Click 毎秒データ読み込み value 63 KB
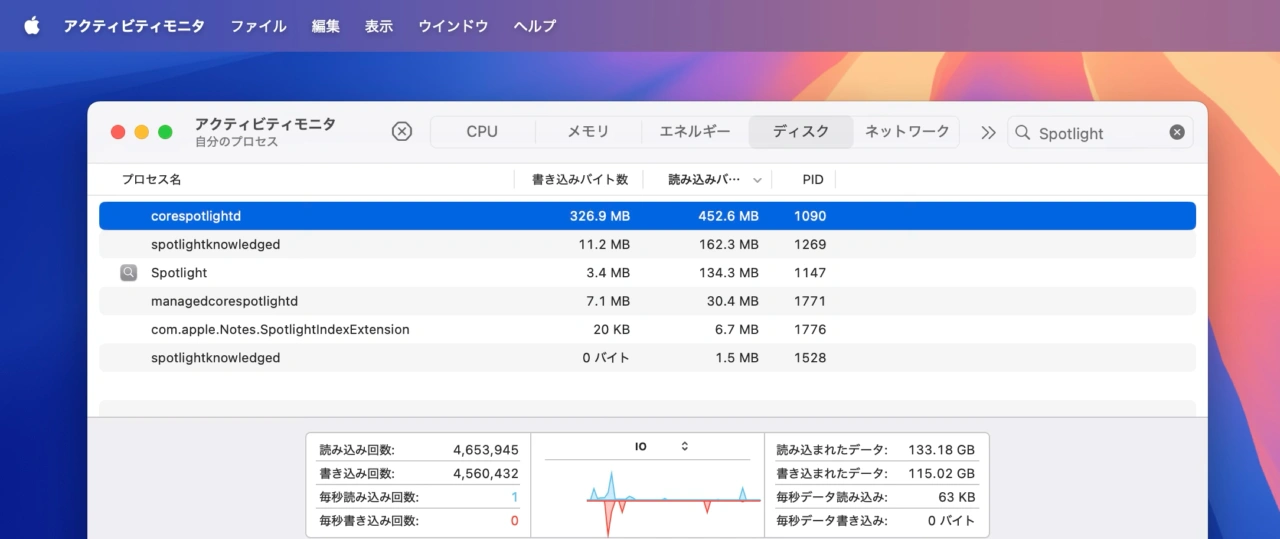This screenshot has height=539, width=1280. click(957, 497)
